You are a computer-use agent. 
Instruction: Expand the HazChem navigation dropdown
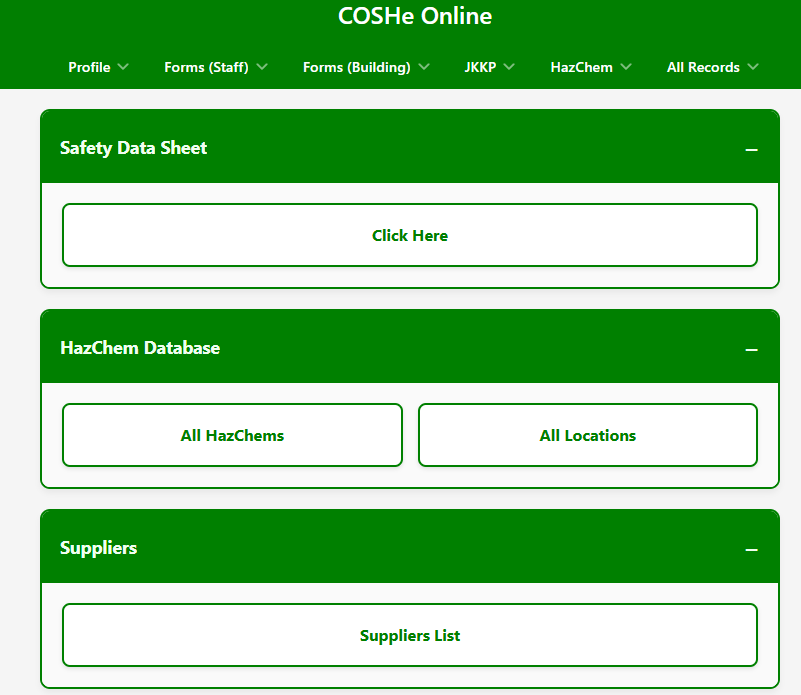591,67
